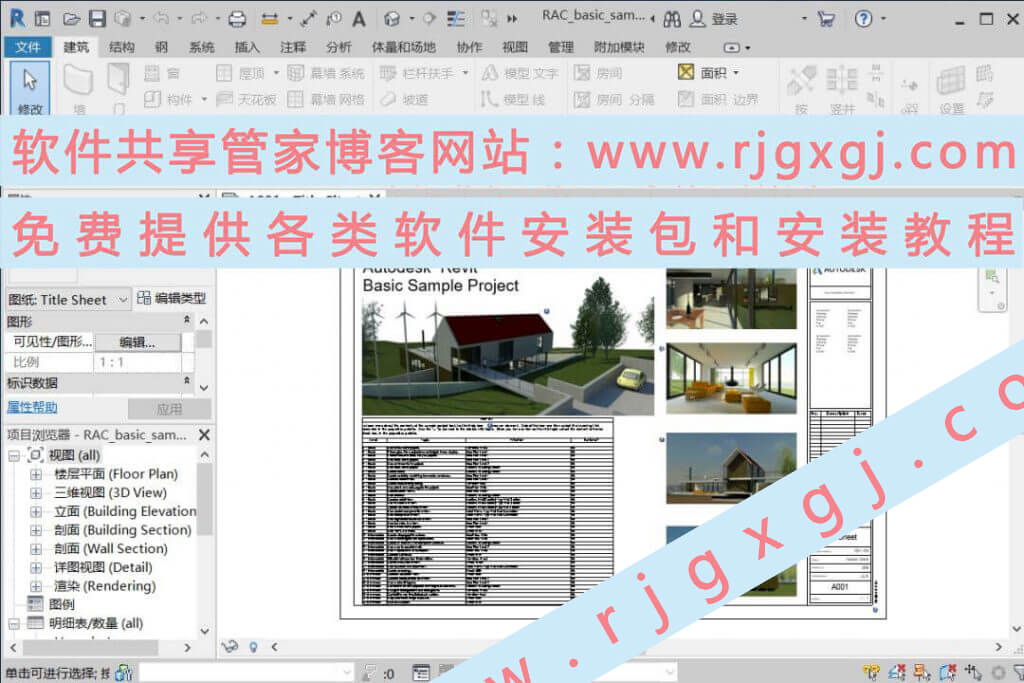The height and width of the screenshot is (683, 1024).
Task: Choose the Aligned Dimension tool icon
Action: pos(308,19)
